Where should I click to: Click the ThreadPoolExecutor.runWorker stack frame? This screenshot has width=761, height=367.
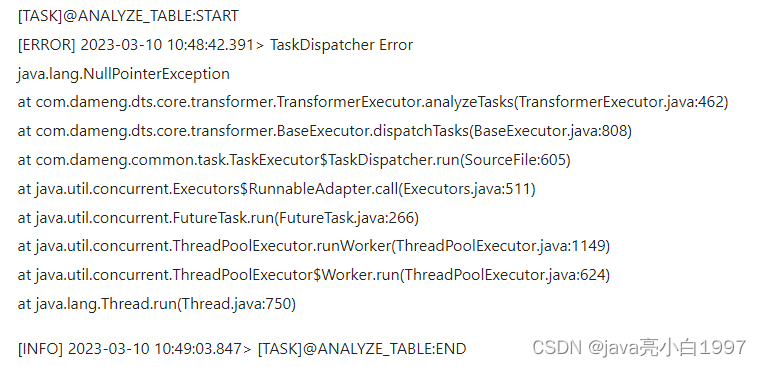[x=314, y=246]
